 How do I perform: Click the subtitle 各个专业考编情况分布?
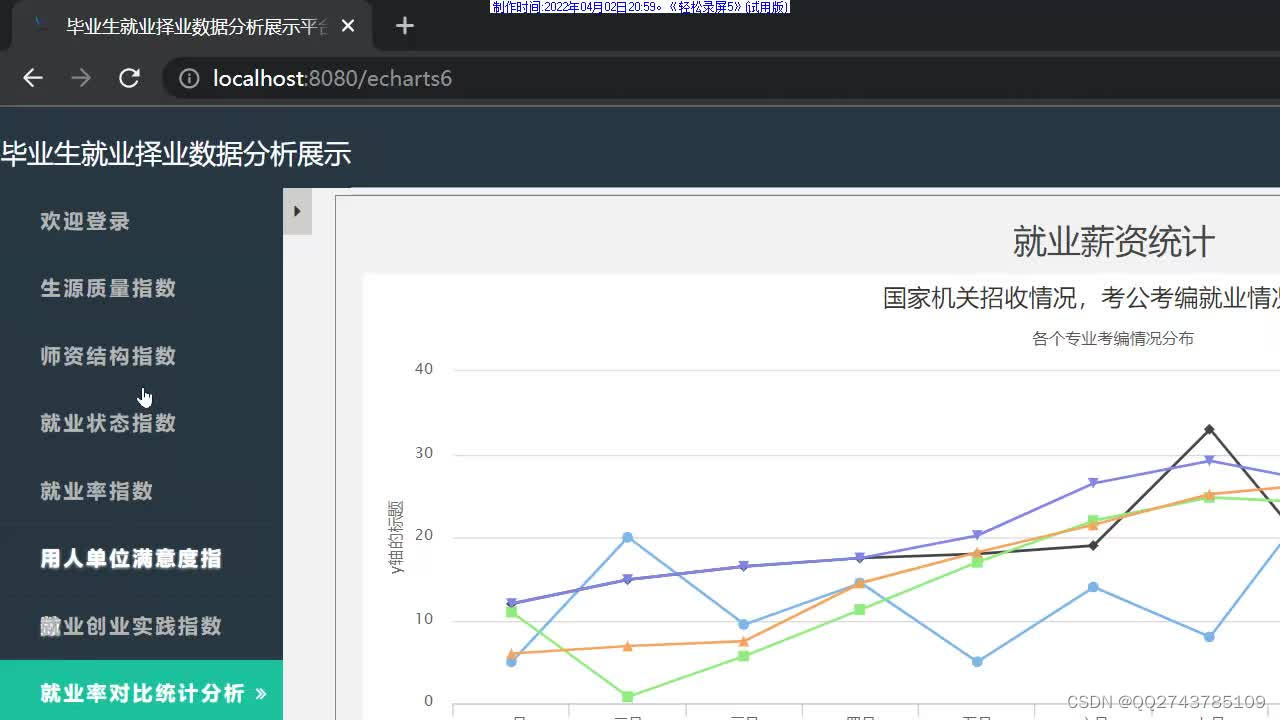point(1113,338)
